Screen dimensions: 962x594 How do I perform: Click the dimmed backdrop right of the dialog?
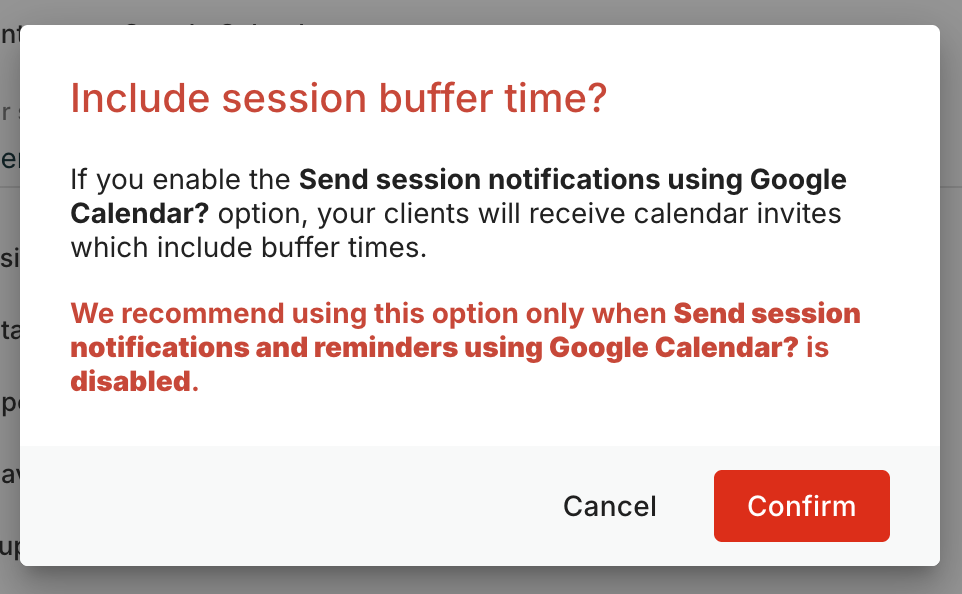point(951,300)
